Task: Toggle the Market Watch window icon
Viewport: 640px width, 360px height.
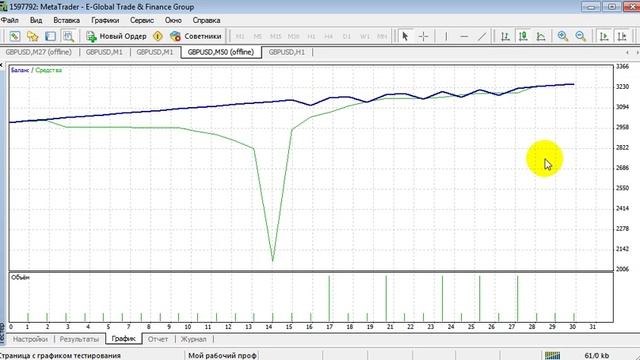Action: tap(50, 36)
